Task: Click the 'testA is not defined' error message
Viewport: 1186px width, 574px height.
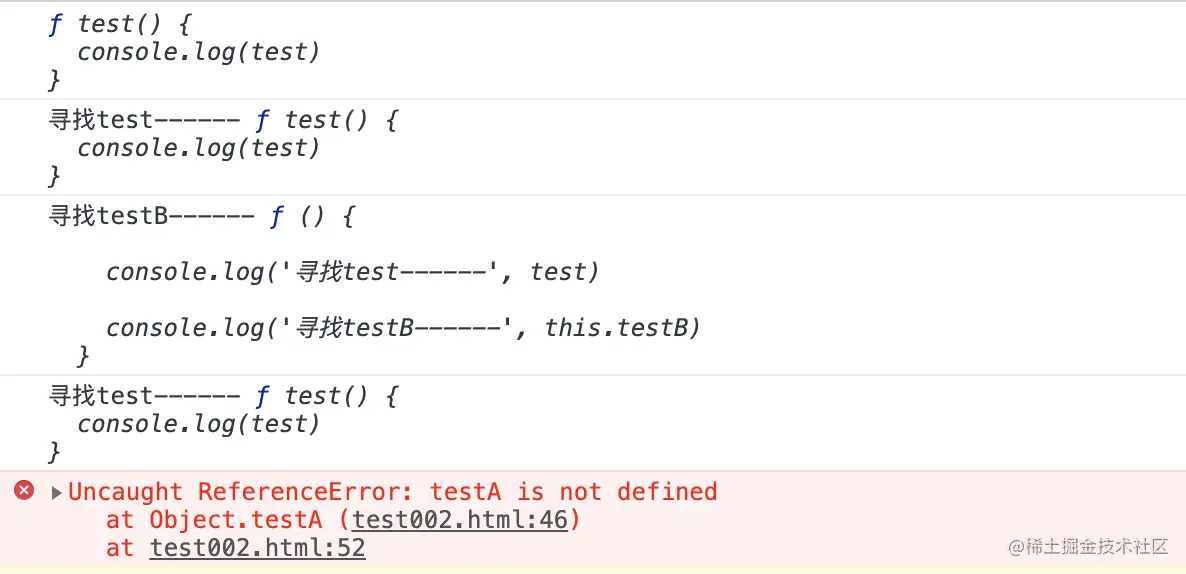Action: point(573,492)
